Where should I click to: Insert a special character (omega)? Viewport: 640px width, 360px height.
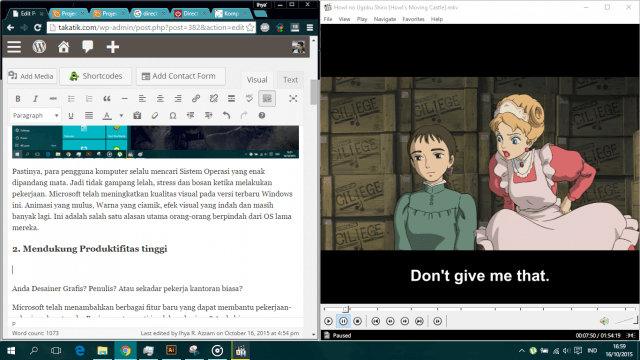pos(173,116)
